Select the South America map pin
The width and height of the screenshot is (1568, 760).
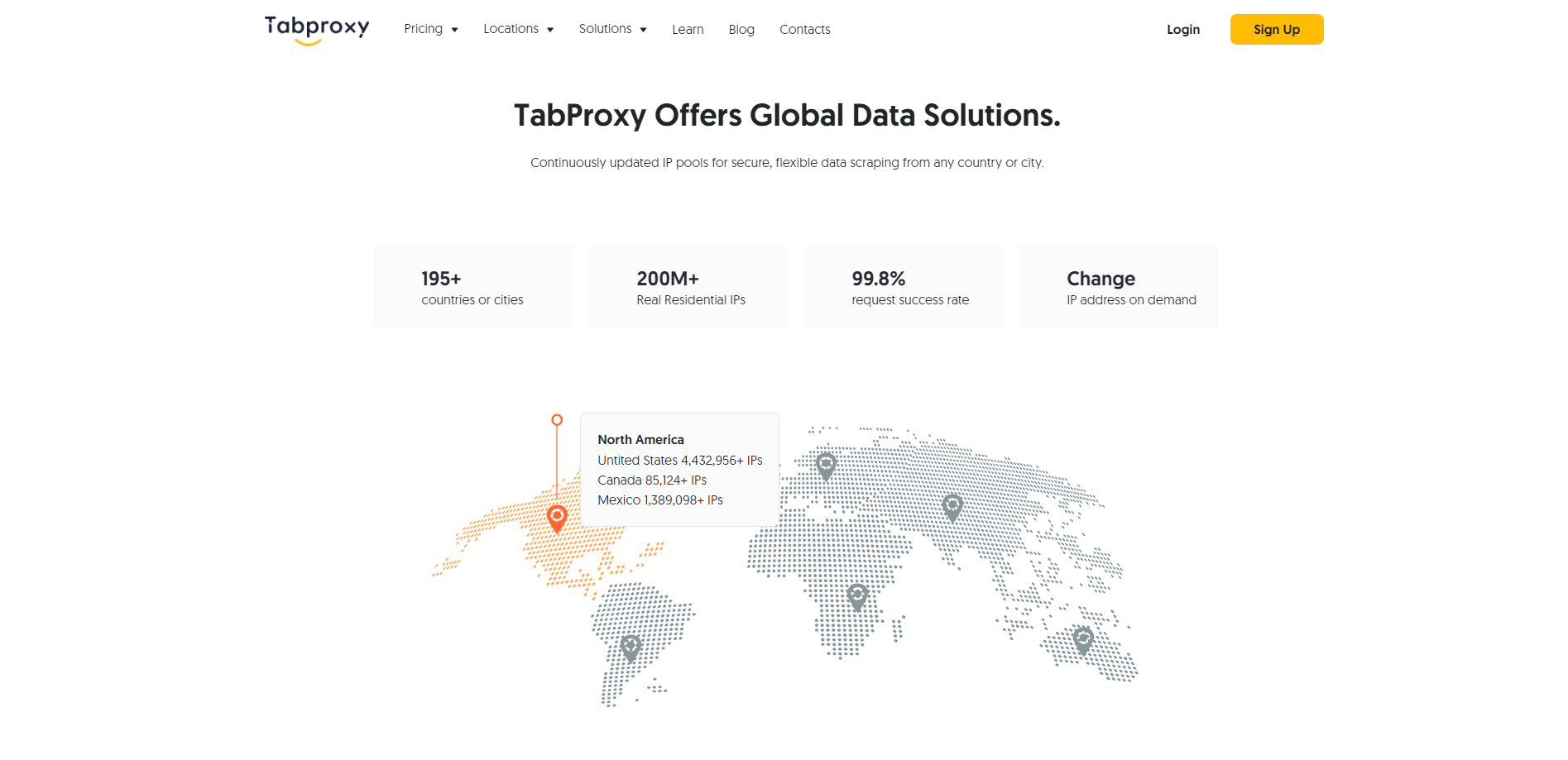[631, 648]
